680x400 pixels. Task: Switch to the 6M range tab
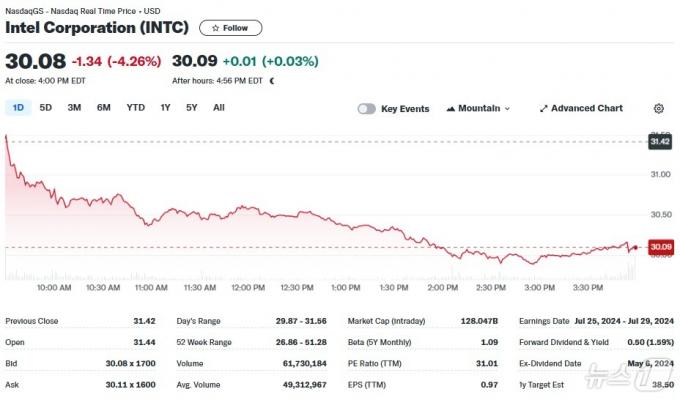pos(104,108)
